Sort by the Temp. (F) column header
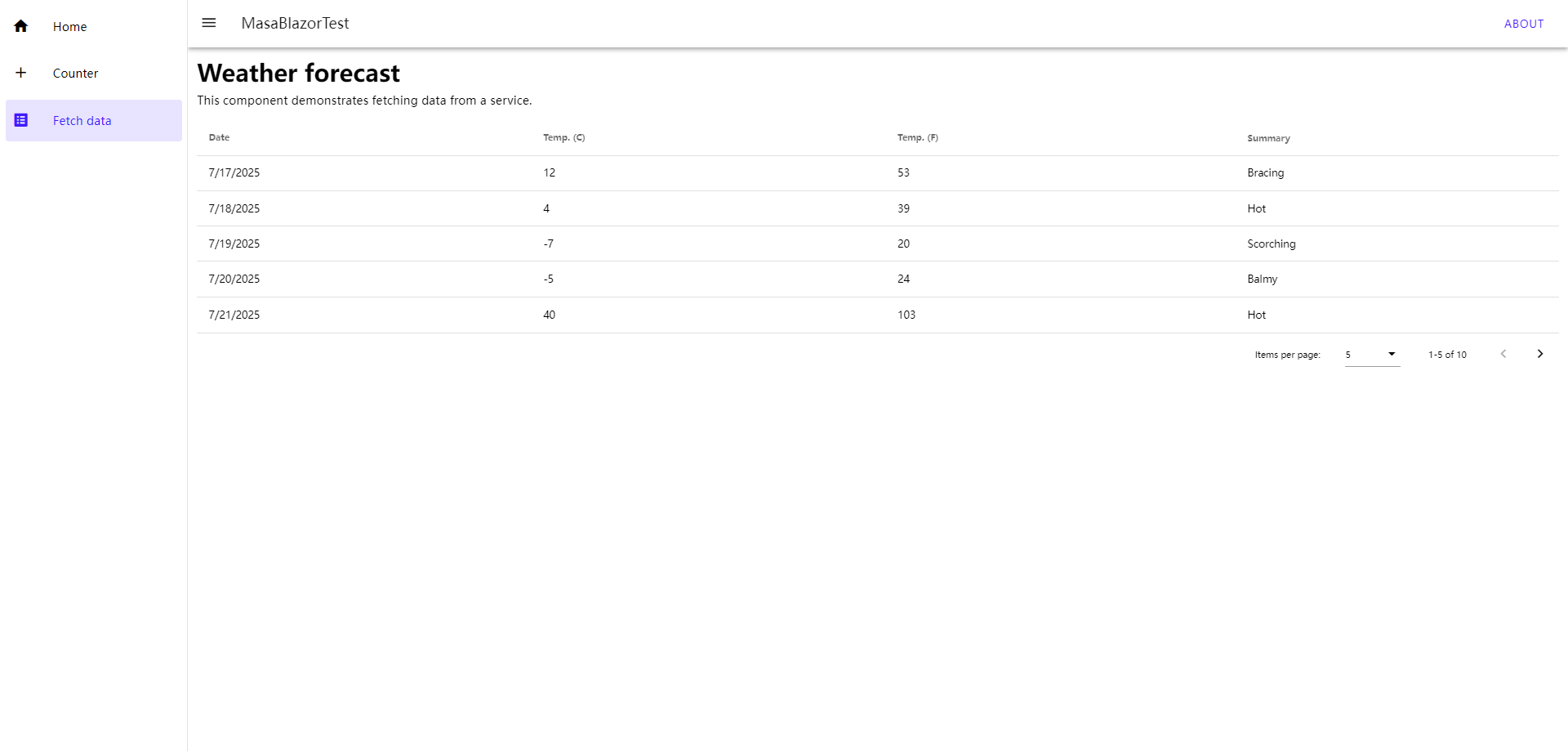Screen dimensions: 1568x751 [x=917, y=137]
